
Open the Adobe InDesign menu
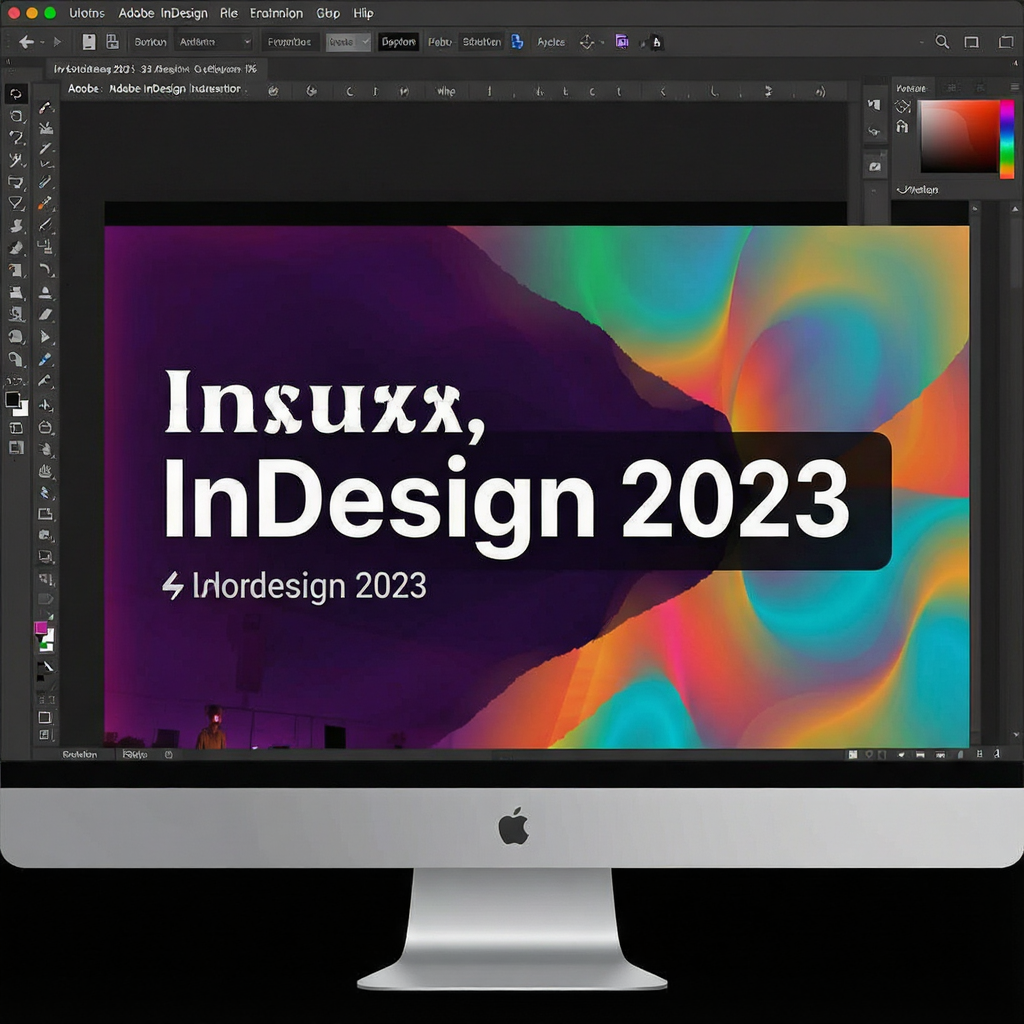coord(163,13)
